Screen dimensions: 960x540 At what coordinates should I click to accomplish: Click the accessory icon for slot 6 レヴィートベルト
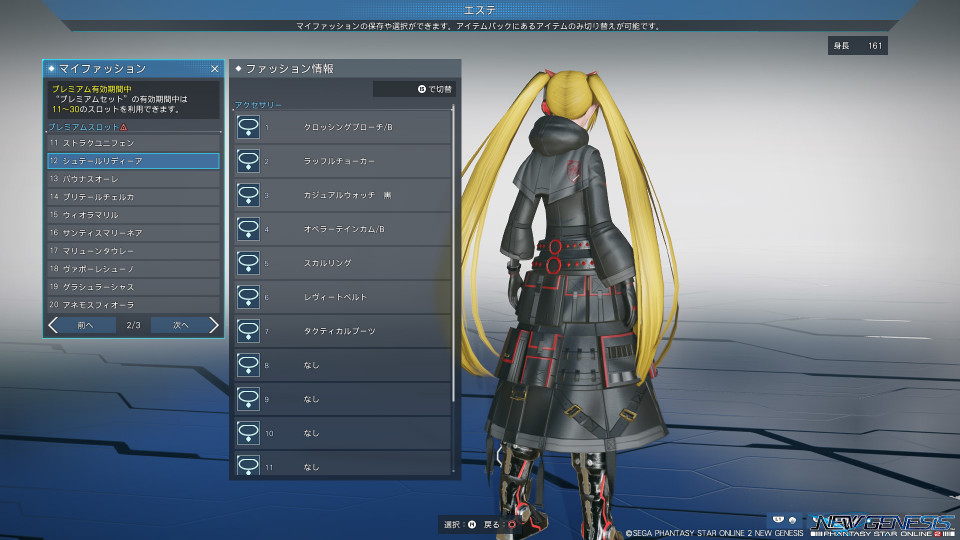[x=248, y=297]
